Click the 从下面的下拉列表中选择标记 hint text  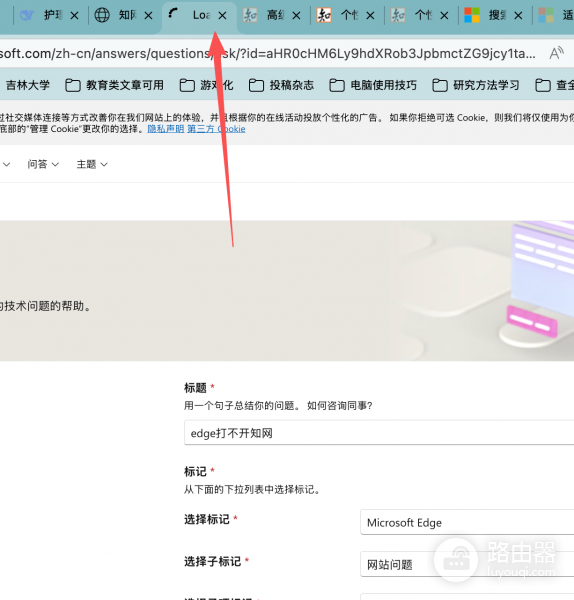[251, 489]
